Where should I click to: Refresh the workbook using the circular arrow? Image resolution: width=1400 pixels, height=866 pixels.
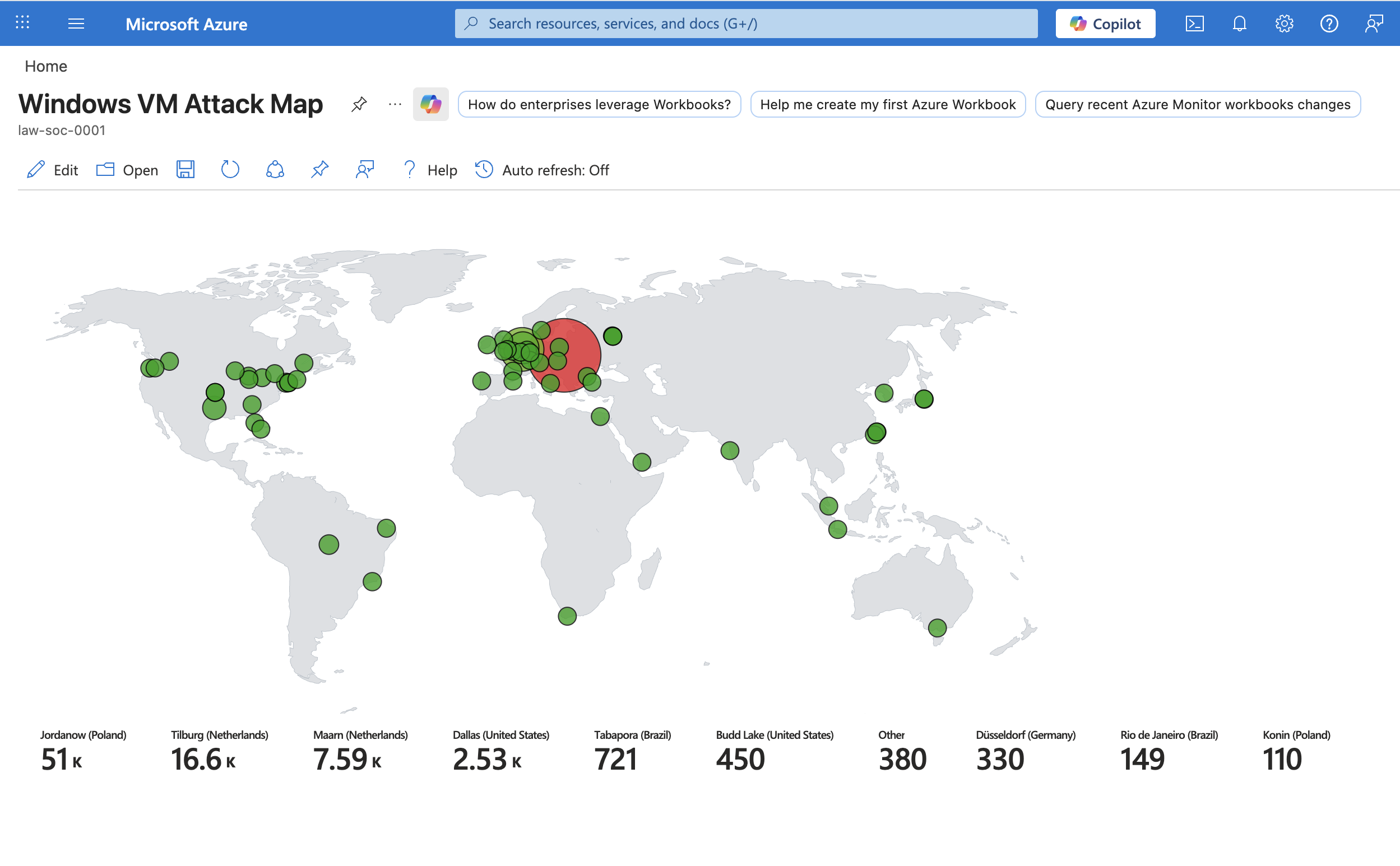coord(230,170)
